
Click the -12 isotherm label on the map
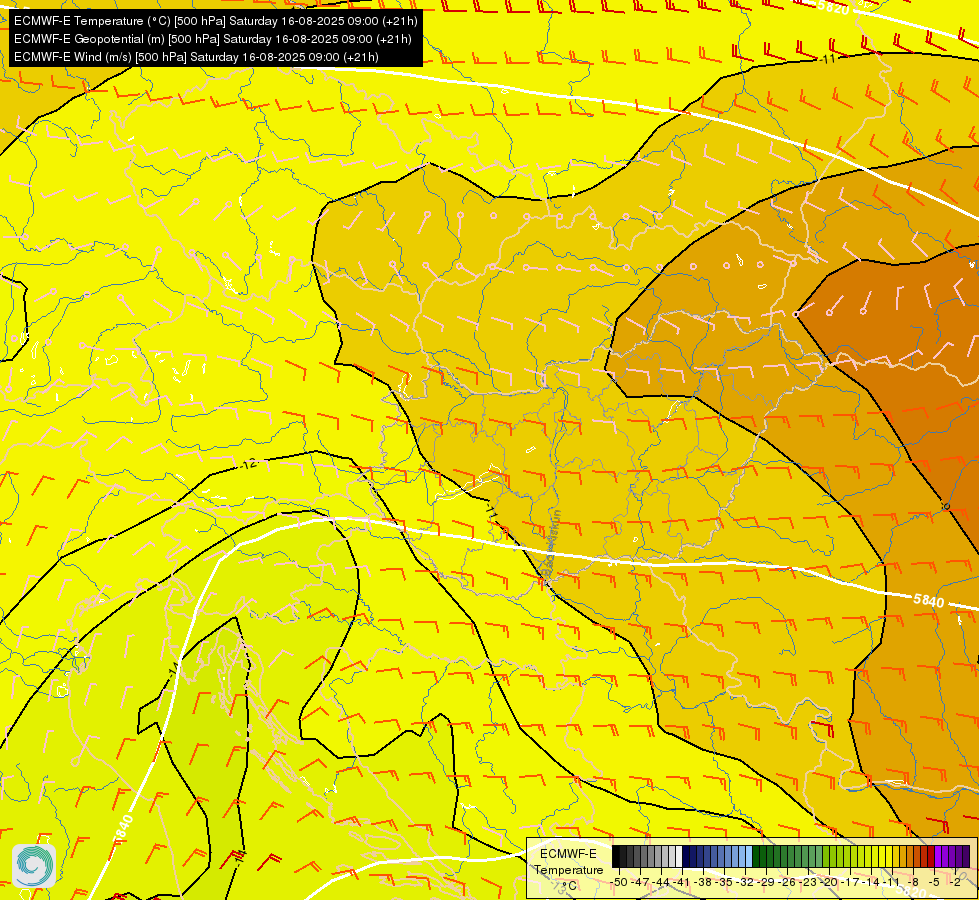(249, 464)
